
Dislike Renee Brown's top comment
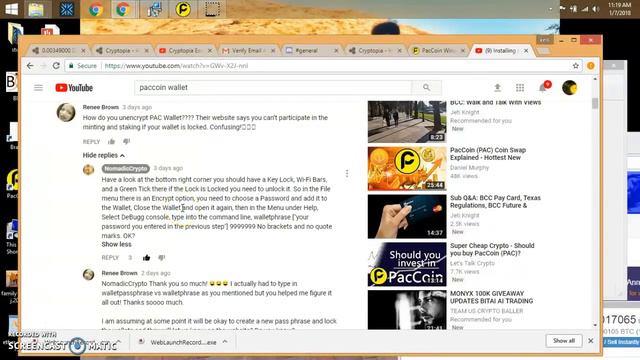126,142
